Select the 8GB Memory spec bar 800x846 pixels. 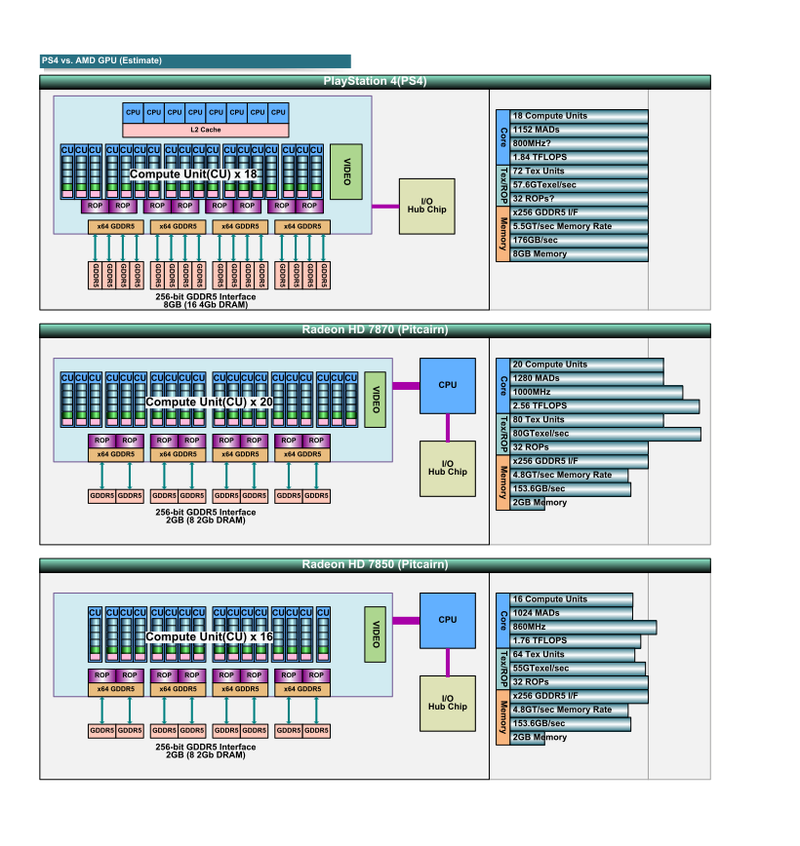(578, 254)
